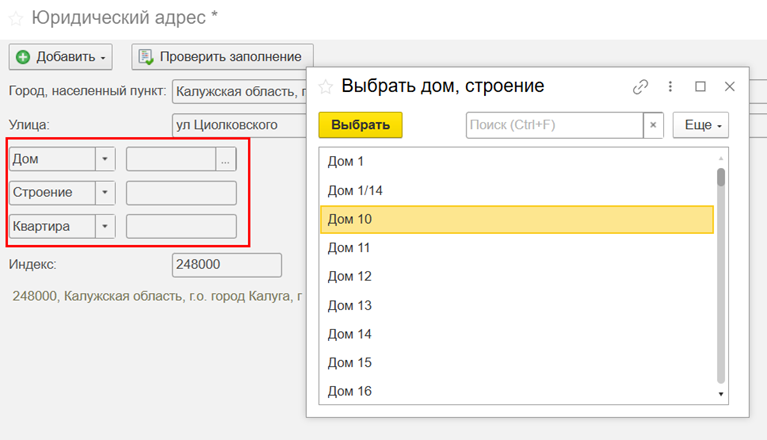Click in the Поиск (Ctrl+F) search box
Image resolution: width=767 pixels, height=440 pixels.
[x=553, y=125]
